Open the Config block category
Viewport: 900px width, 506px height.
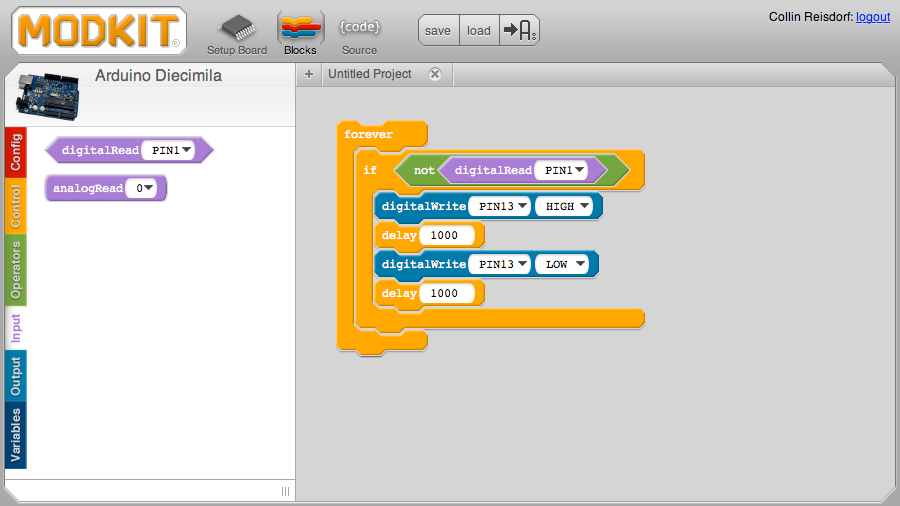coord(16,153)
